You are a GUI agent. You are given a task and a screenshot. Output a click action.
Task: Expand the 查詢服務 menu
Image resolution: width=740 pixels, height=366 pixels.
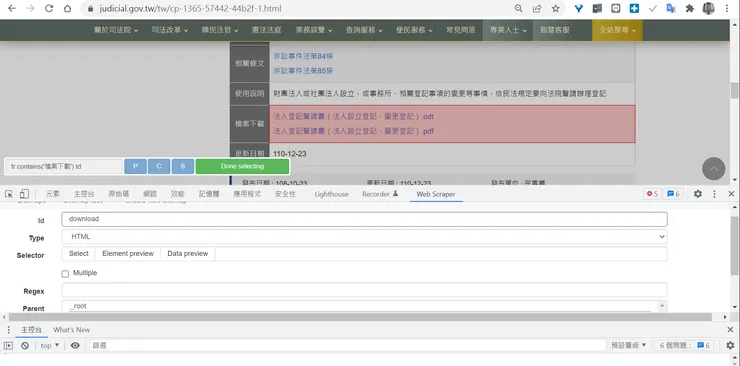[x=364, y=30]
